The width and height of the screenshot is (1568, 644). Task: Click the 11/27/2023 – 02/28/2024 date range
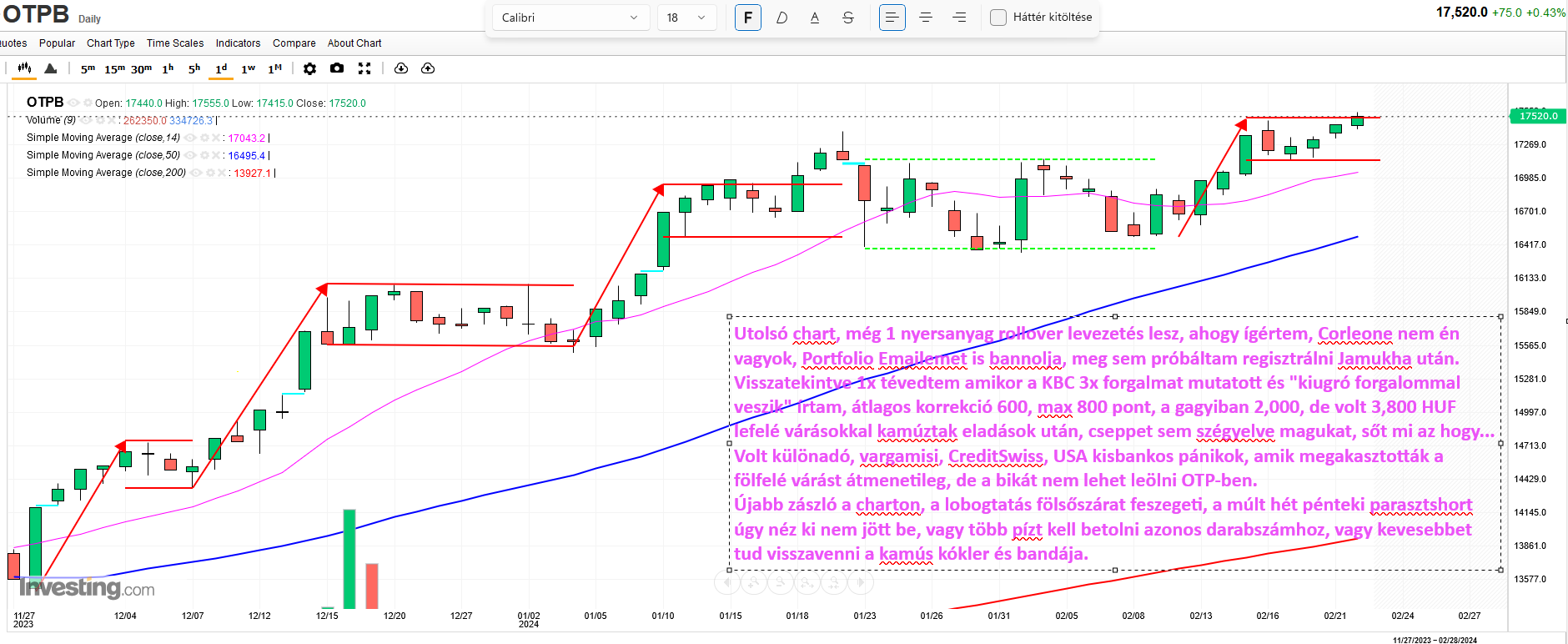tap(1435, 641)
